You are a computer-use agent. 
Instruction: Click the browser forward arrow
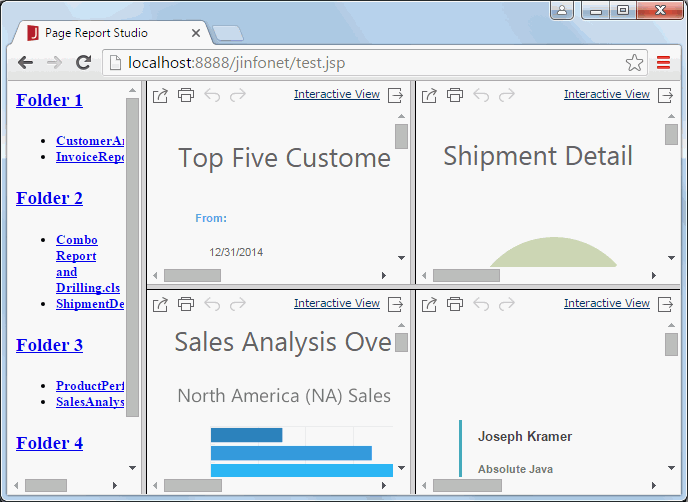[x=54, y=63]
